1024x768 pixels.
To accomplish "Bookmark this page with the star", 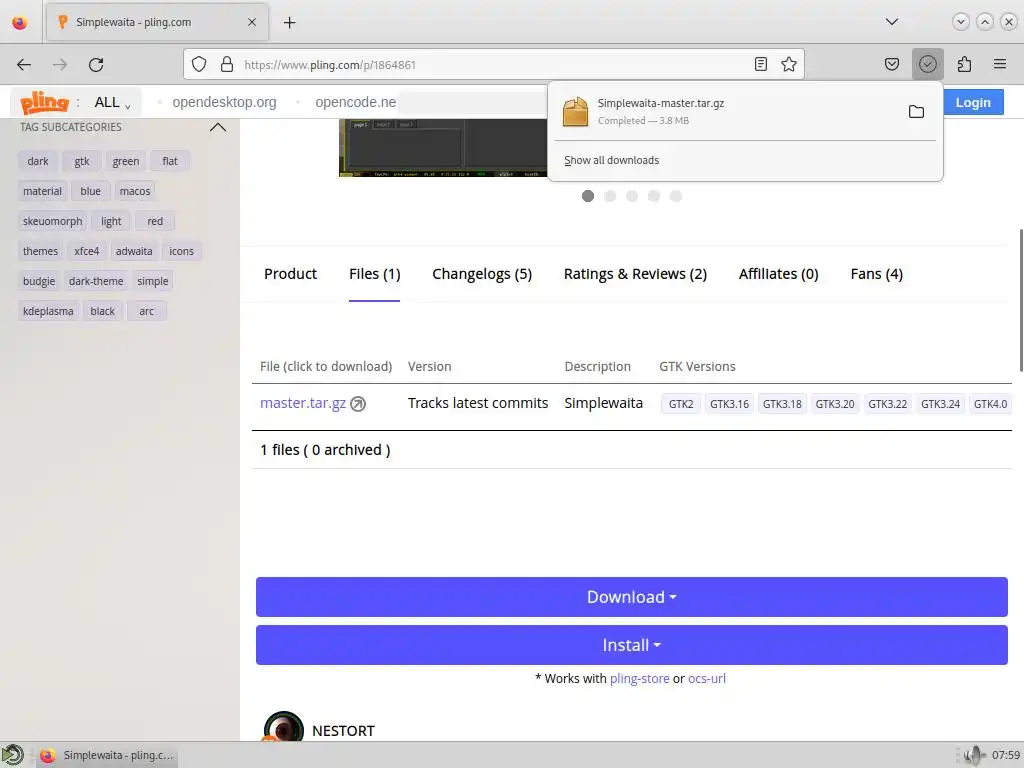I will (x=789, y=64).
